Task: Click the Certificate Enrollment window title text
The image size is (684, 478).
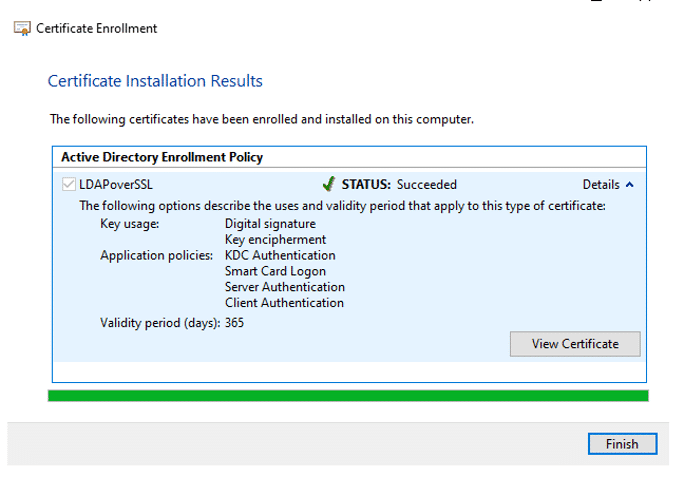Action: [x=97, y=28]
